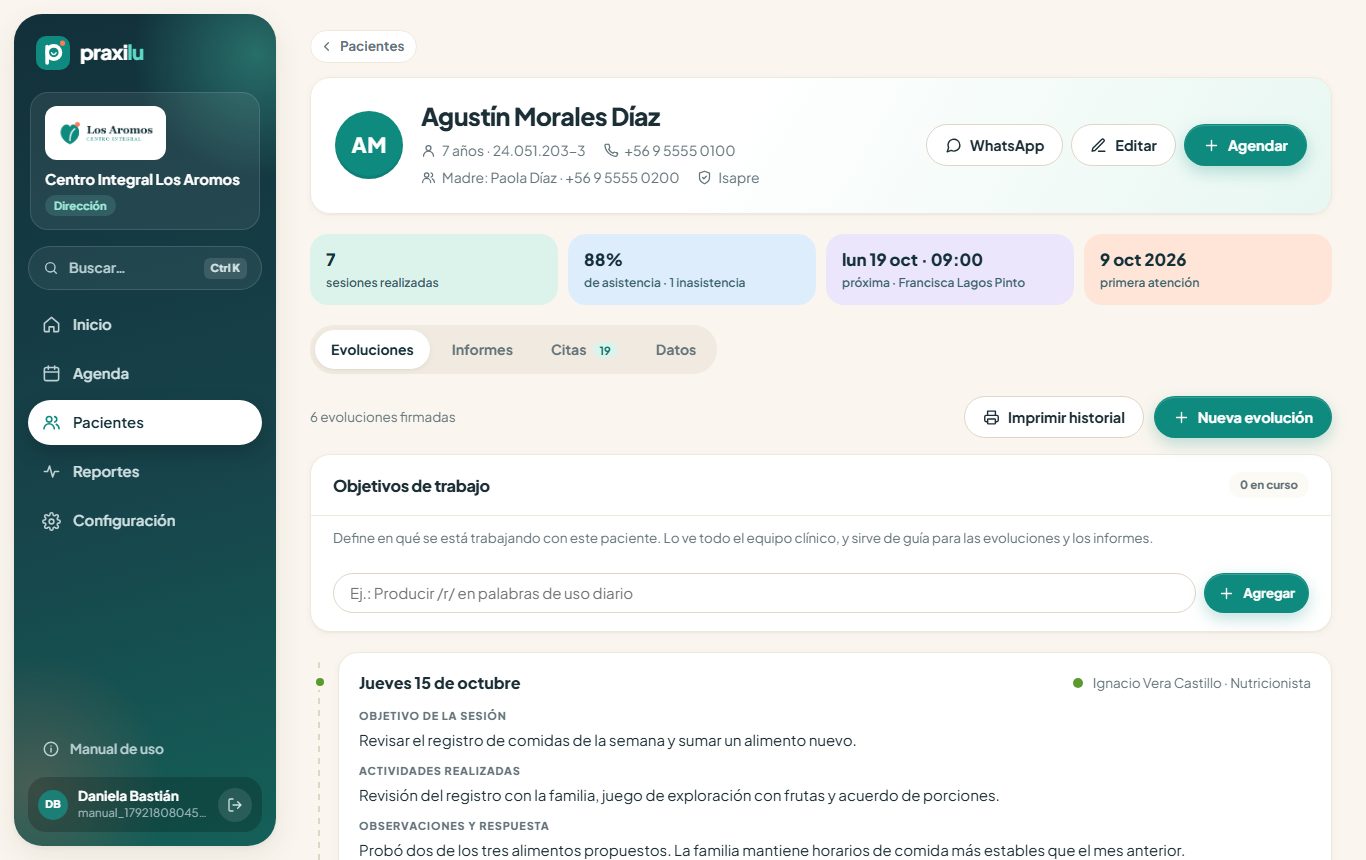Click Imprimir historial button
1366x860 pixels.
tap(1054, 418)
